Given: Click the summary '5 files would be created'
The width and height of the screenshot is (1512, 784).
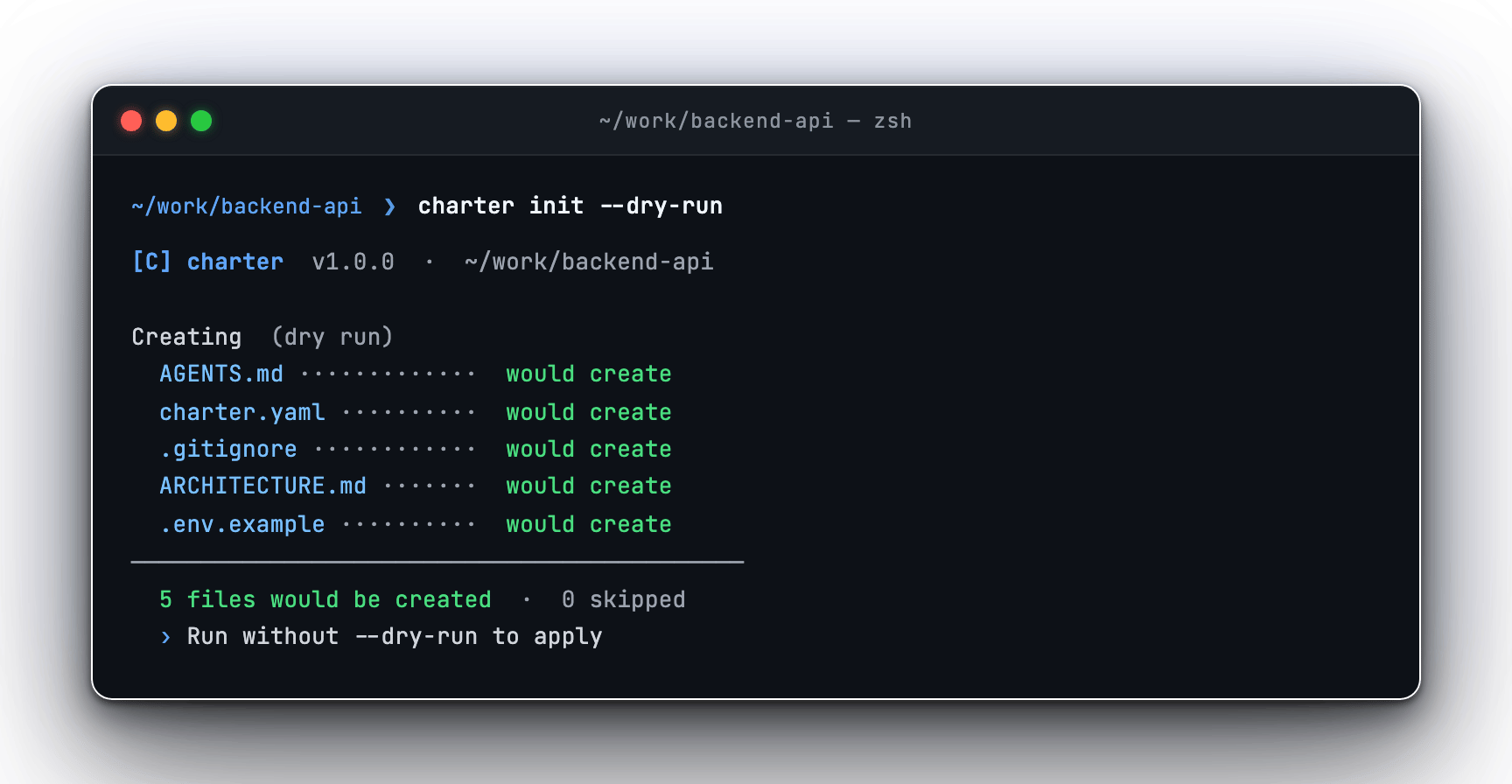Looking at the screenshot, I should point(325,599).
